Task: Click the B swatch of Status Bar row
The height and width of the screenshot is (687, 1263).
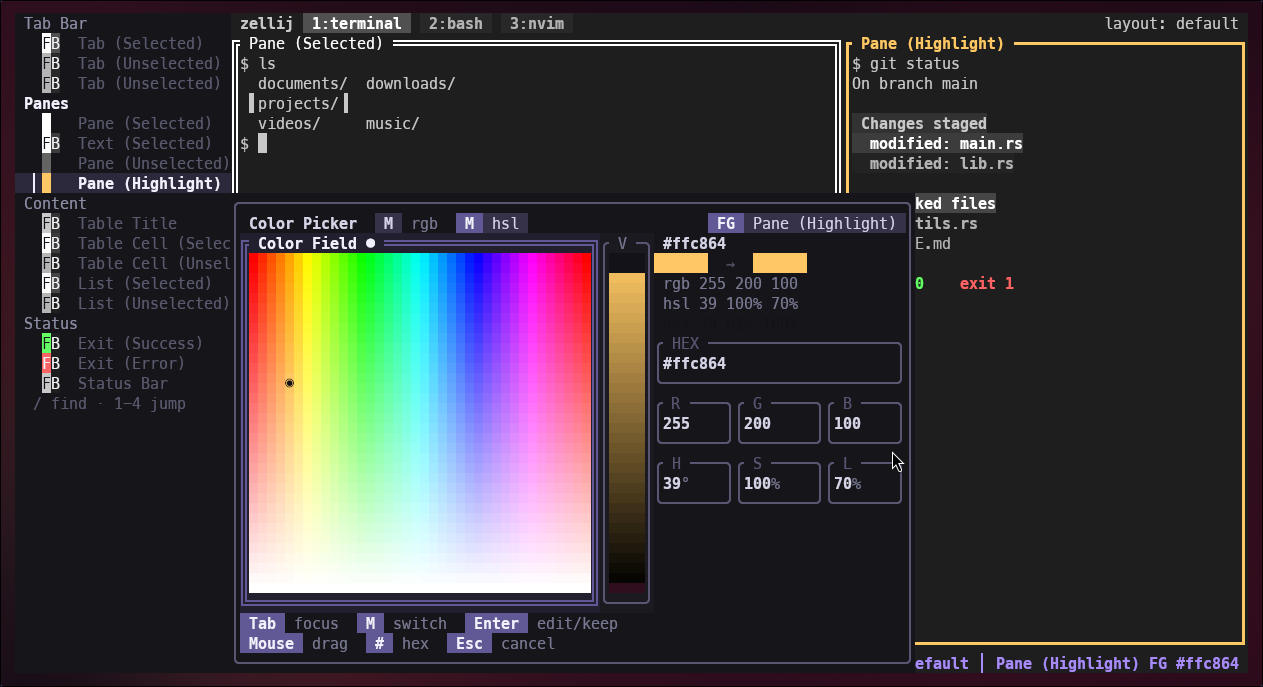Action: (55, 383)
